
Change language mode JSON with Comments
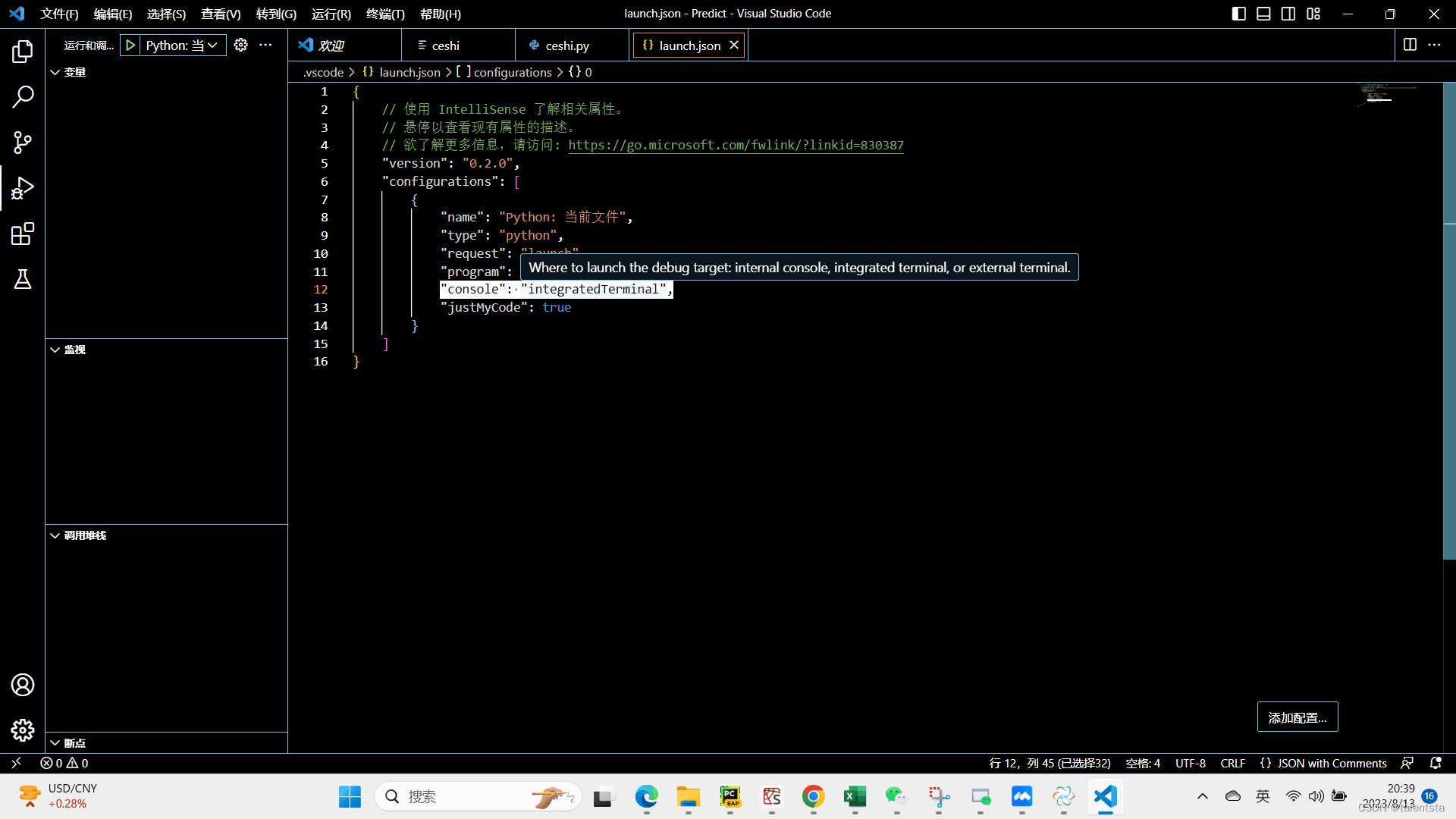(x=1324, y=763)
